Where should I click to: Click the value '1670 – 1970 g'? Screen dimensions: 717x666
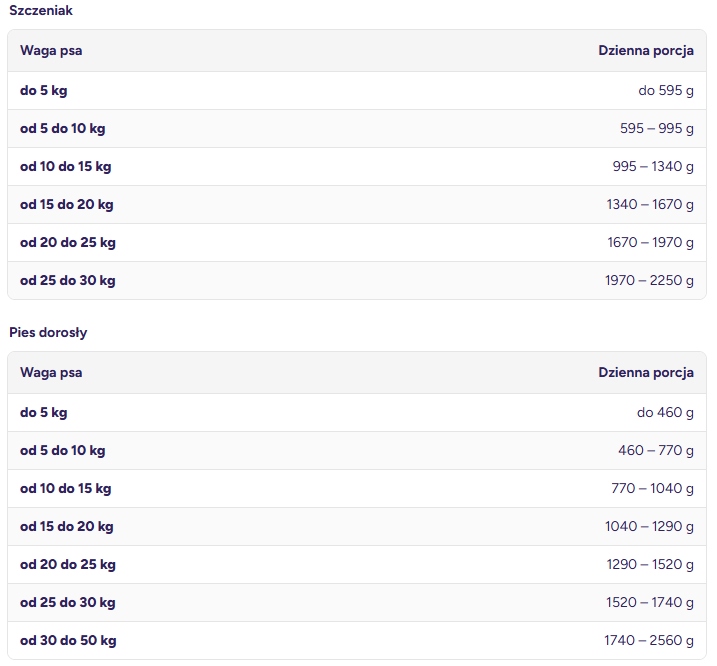click(650, 242)
